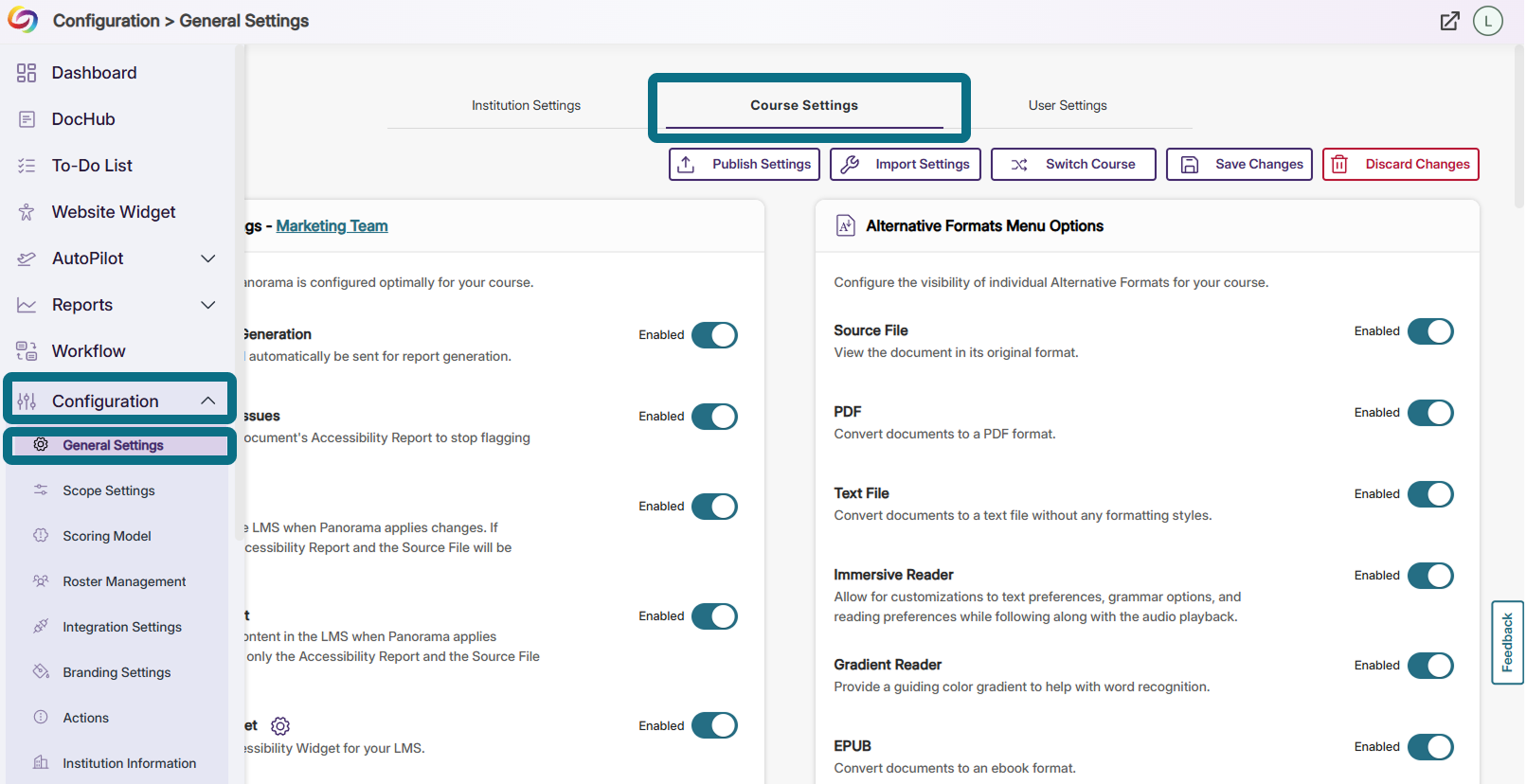The image size is (1526, 784).
Task: Click the app logo in header
Action: [x=23, y=20]
